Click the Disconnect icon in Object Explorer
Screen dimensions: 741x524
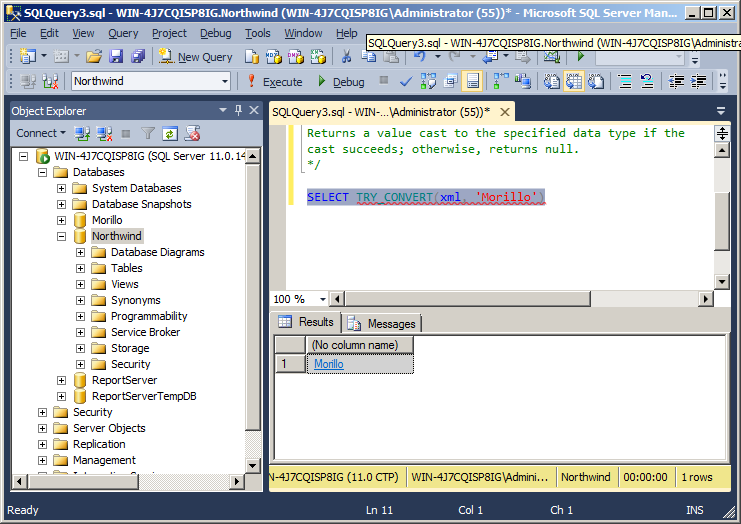pyautogui.click(x=104, y=134)
